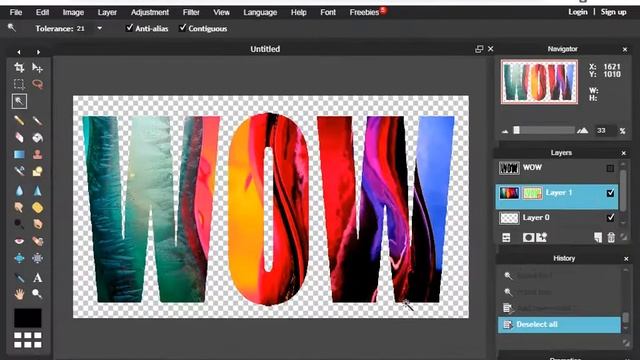Select the Gradient tool
The image size is (640, 360).
click(19, 154)
